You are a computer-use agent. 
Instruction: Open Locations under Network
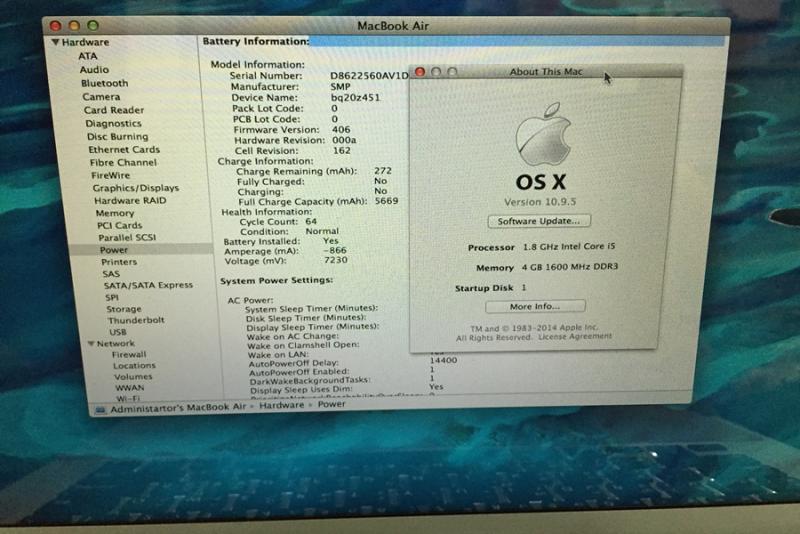click(135, 366)
